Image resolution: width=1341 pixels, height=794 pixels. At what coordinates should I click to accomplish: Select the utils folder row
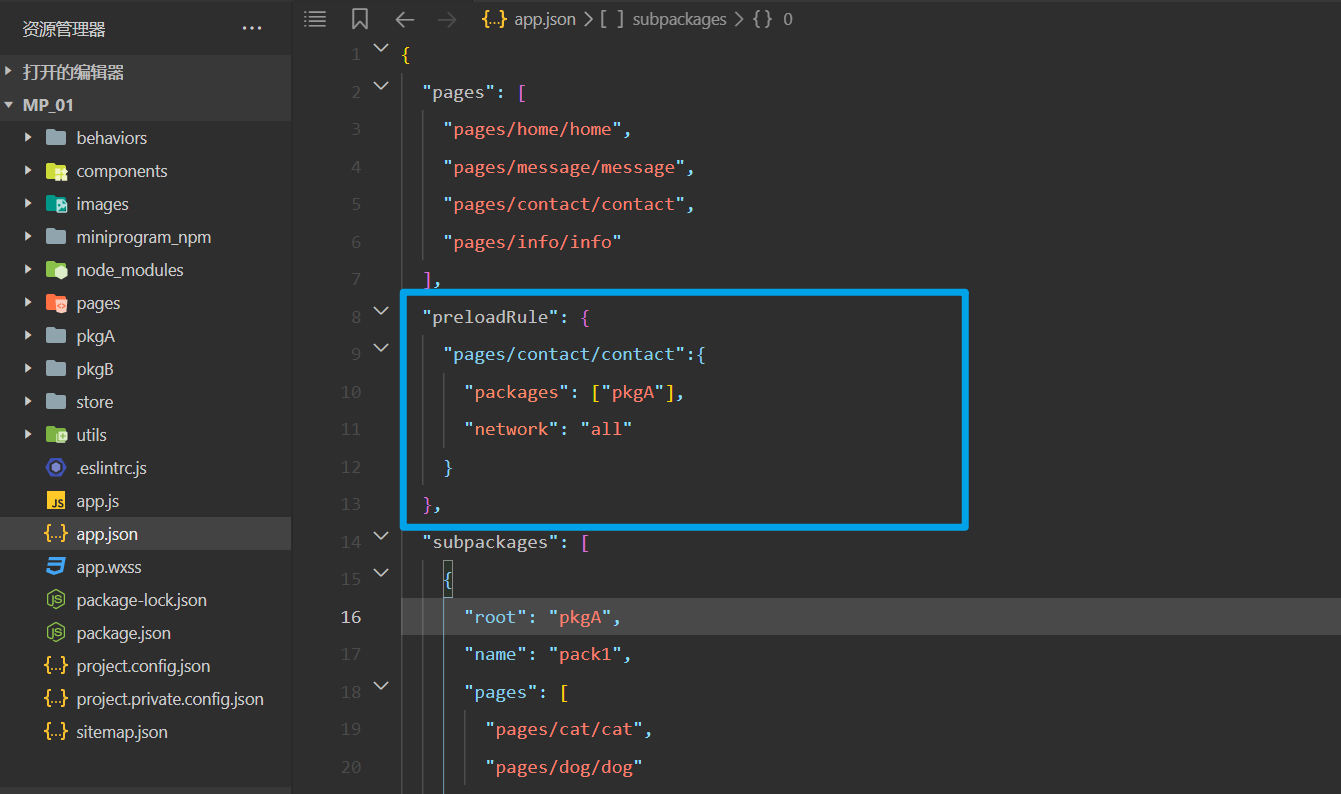145,435
